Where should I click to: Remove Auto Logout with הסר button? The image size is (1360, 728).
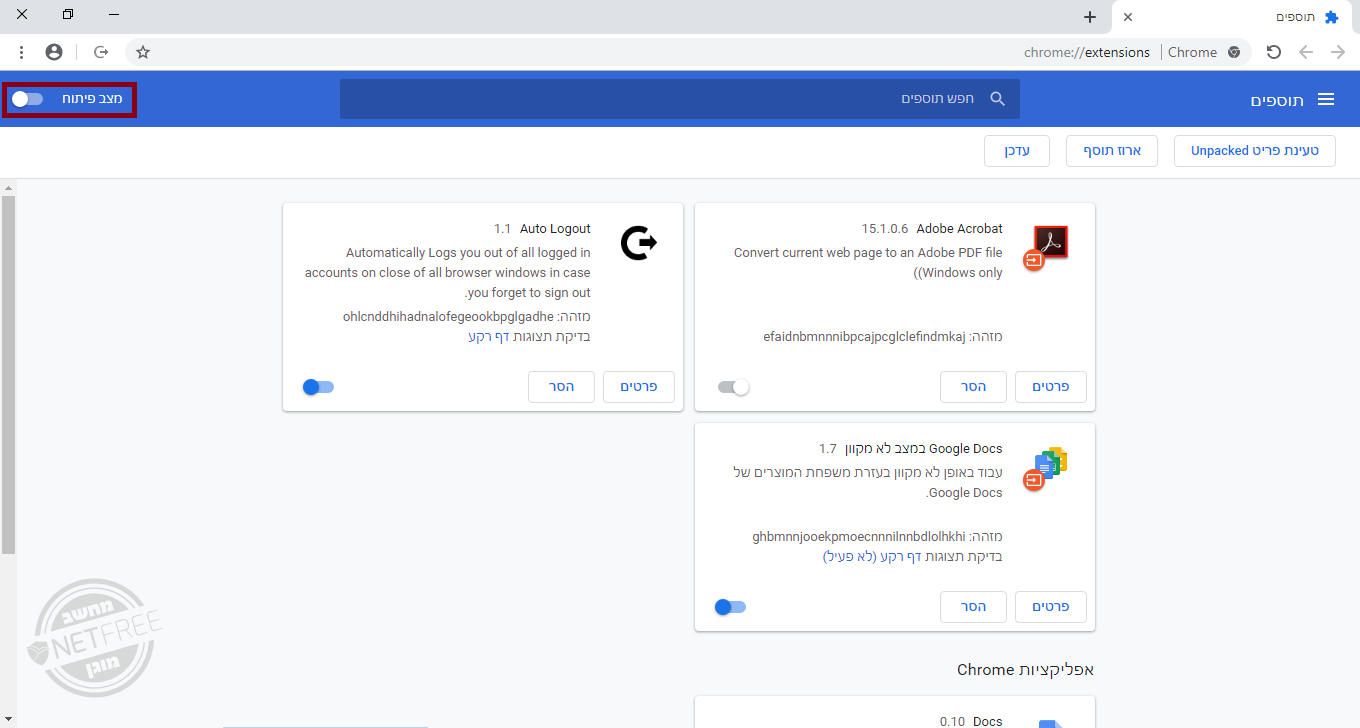coord(562,387)
